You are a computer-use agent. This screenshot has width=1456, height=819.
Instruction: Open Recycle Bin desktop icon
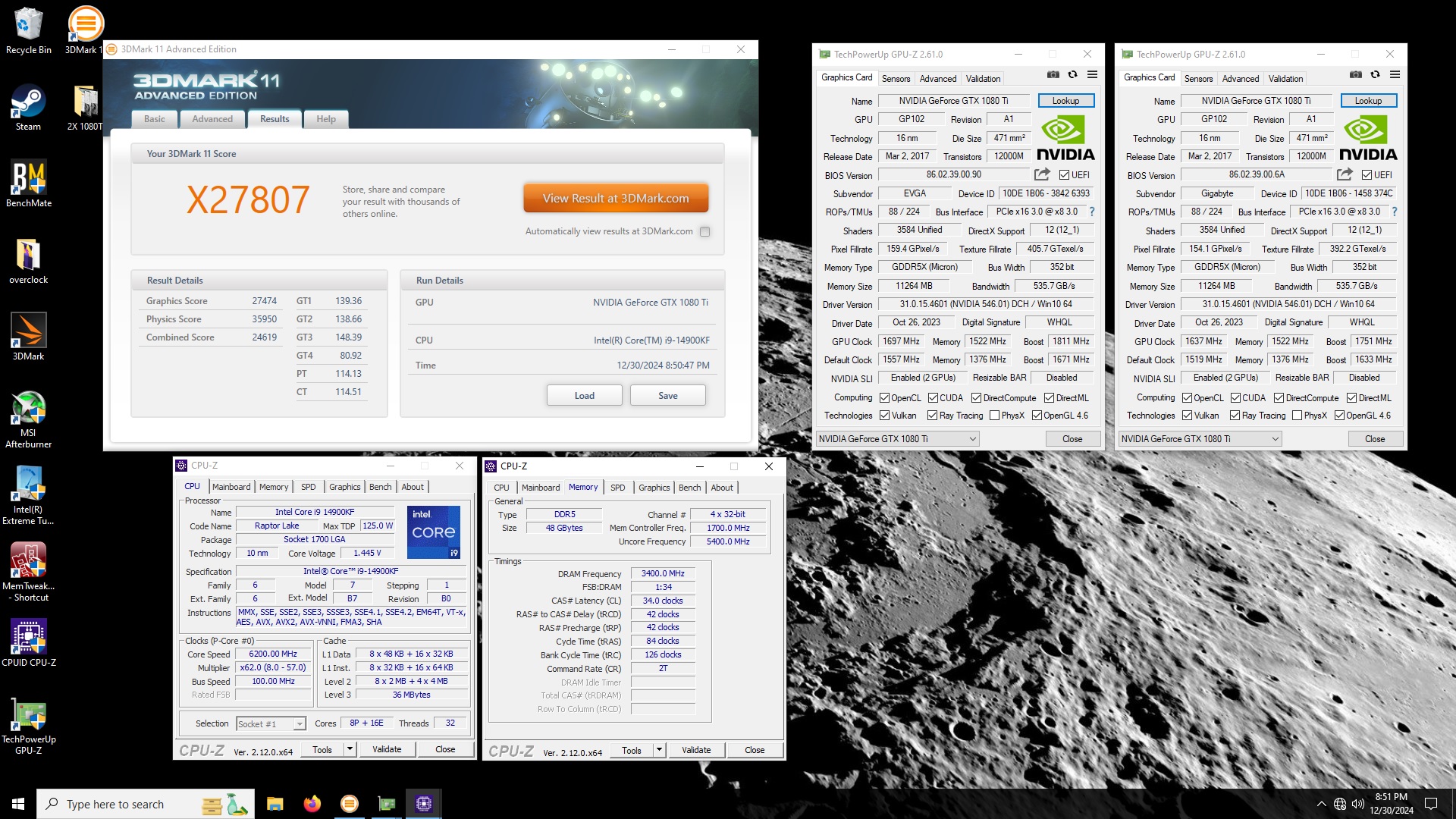[x=28, y=31]
